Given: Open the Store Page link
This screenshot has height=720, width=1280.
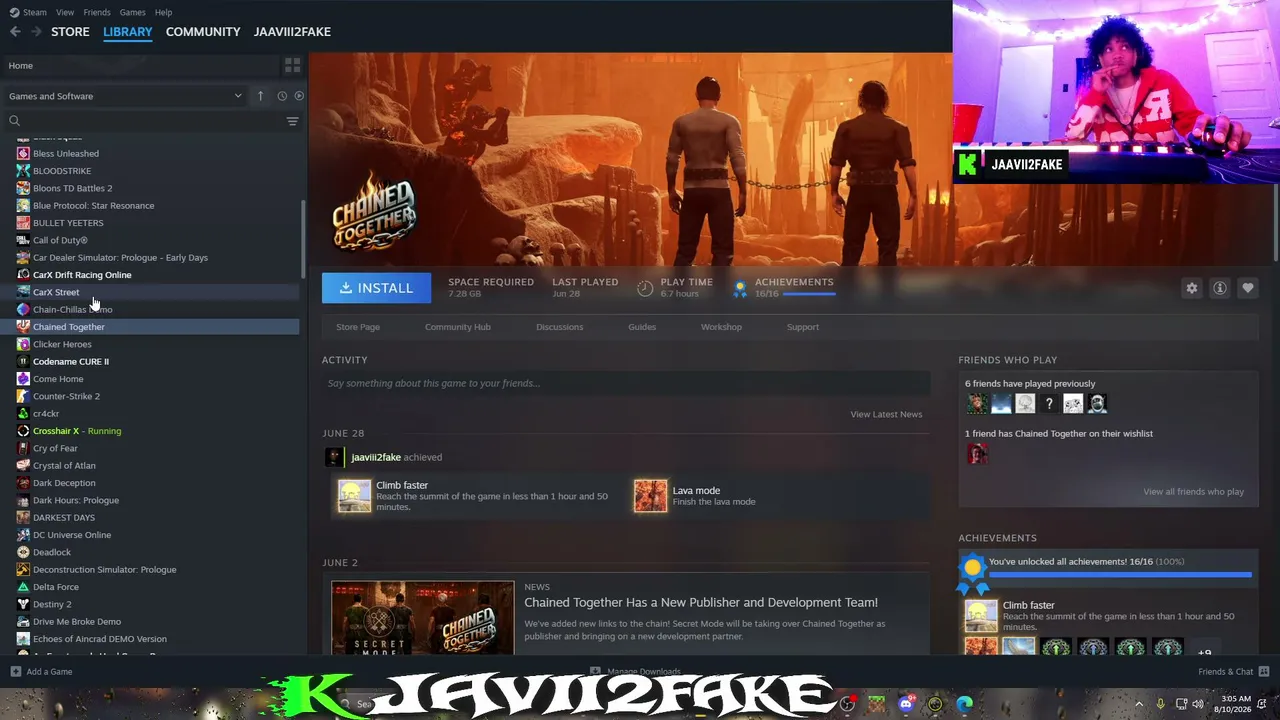Looking at the screenshot, I should coord(358,327).
